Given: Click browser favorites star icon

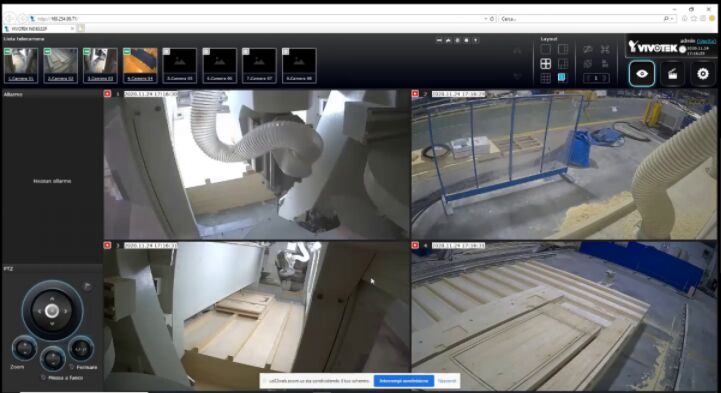Looking at the screenshot, I should (x=693, y=18).
